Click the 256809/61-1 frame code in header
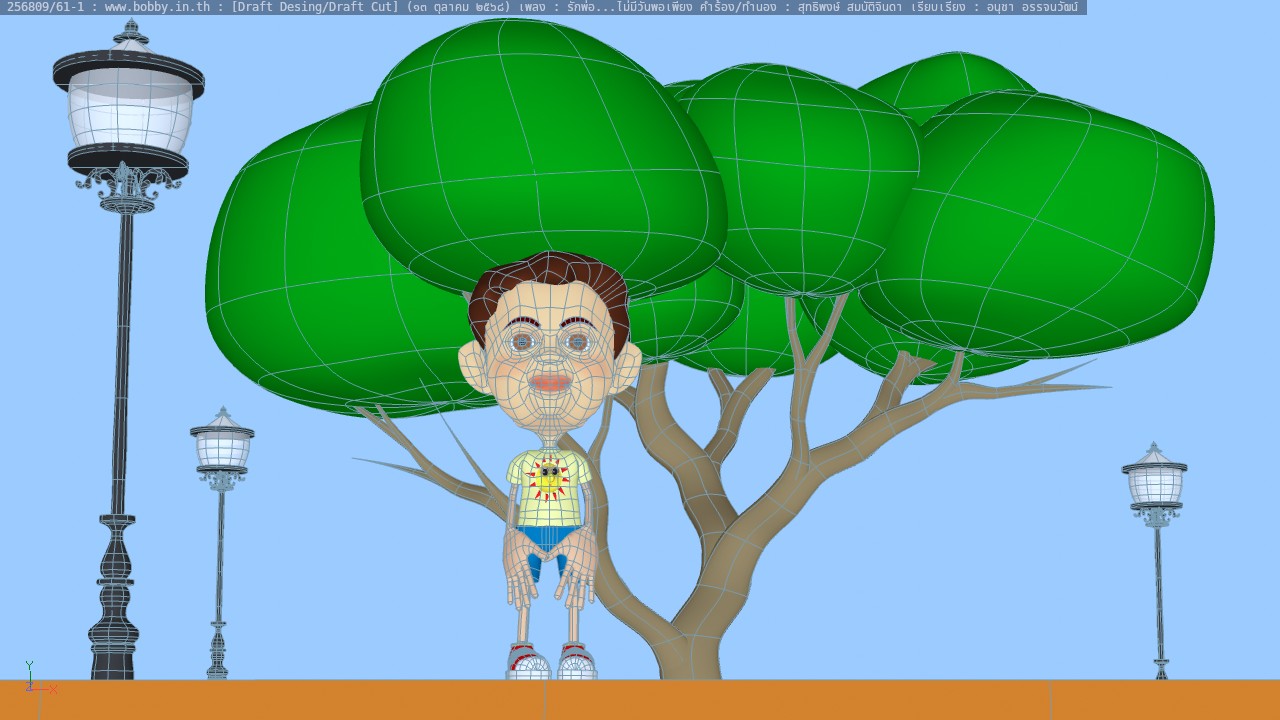The image size is (1280, 720). pos(46,7)
